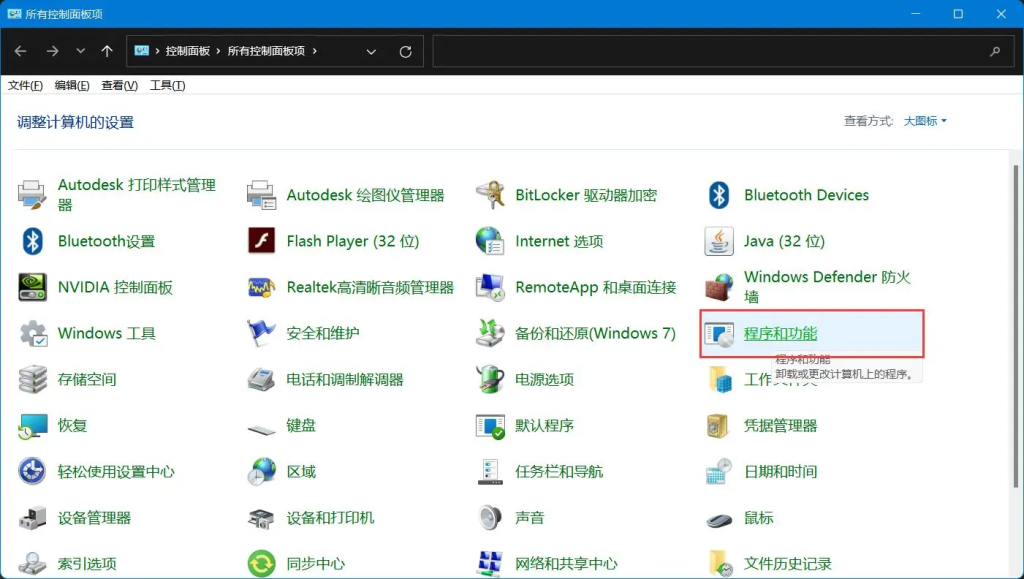Open the Bluetooth Devices icon
This screenshot has width=1024, height=579.
[719, 195]
